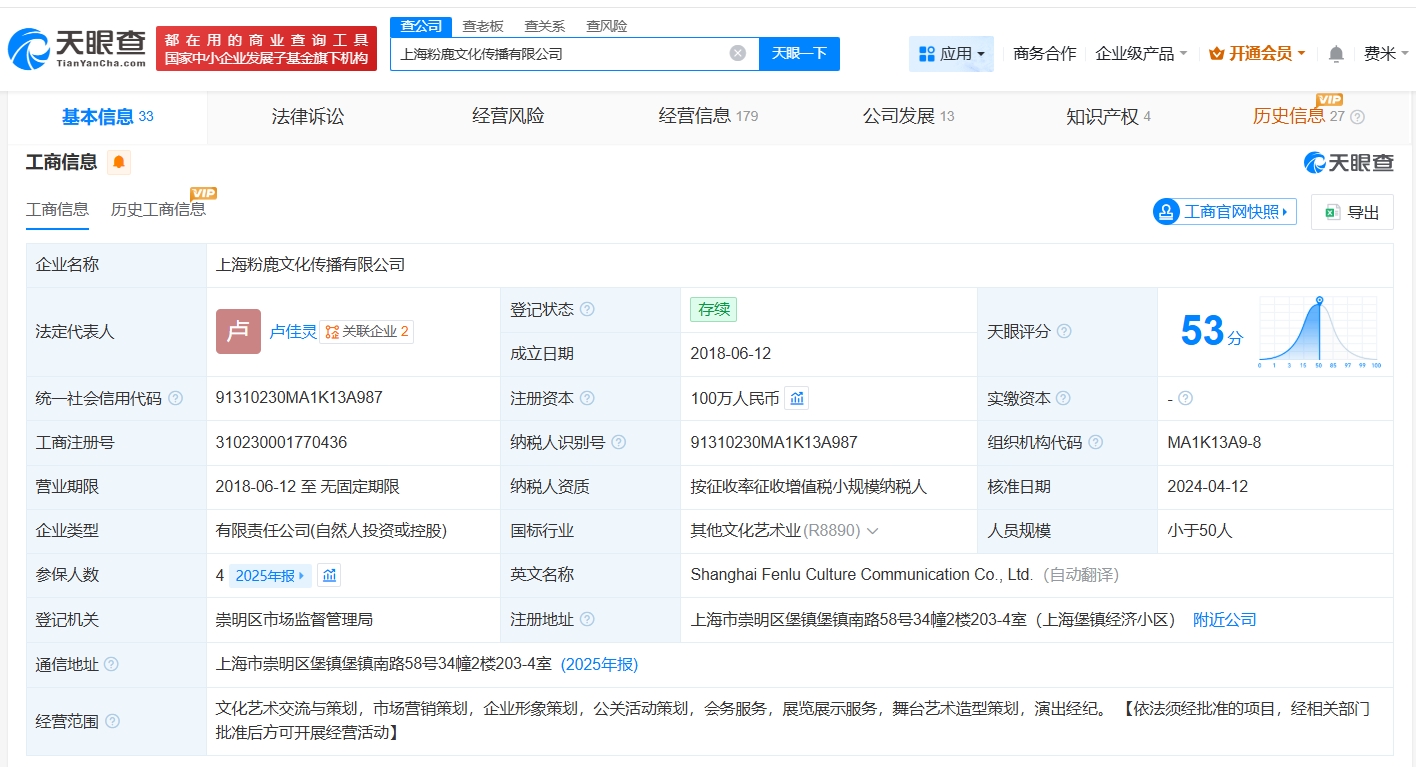
Task: Clear the search box with X icon
Action: [737, 54]
